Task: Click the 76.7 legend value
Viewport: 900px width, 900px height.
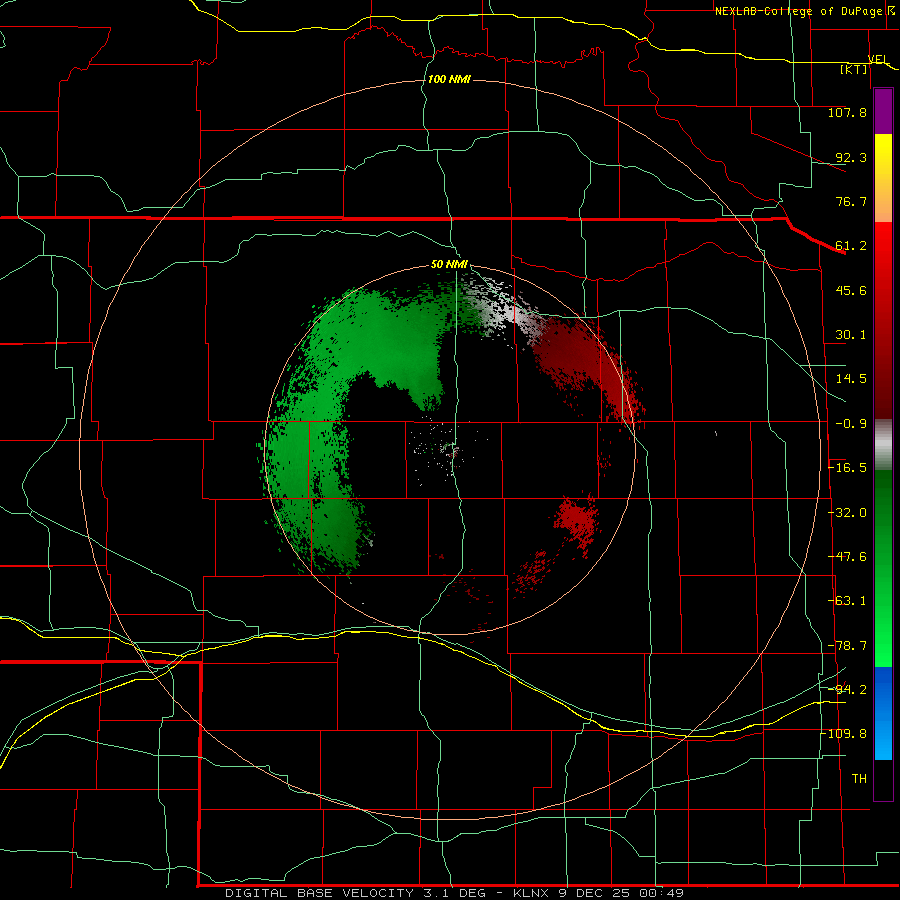Action: [851, 201]
